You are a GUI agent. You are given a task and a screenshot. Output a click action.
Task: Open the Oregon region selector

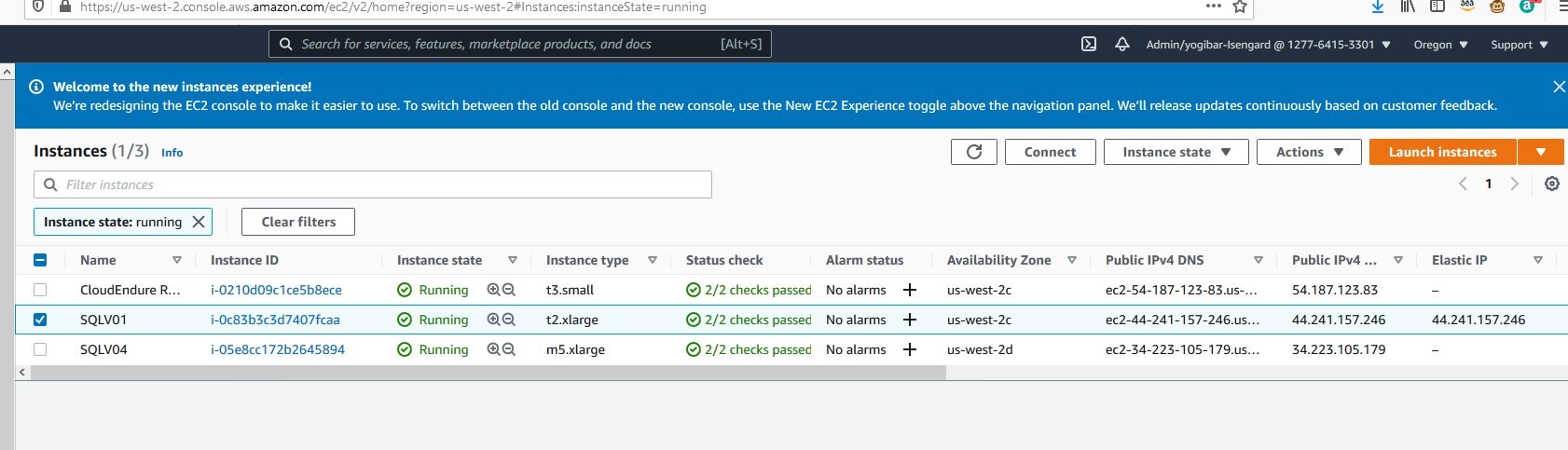point(1440,44)
